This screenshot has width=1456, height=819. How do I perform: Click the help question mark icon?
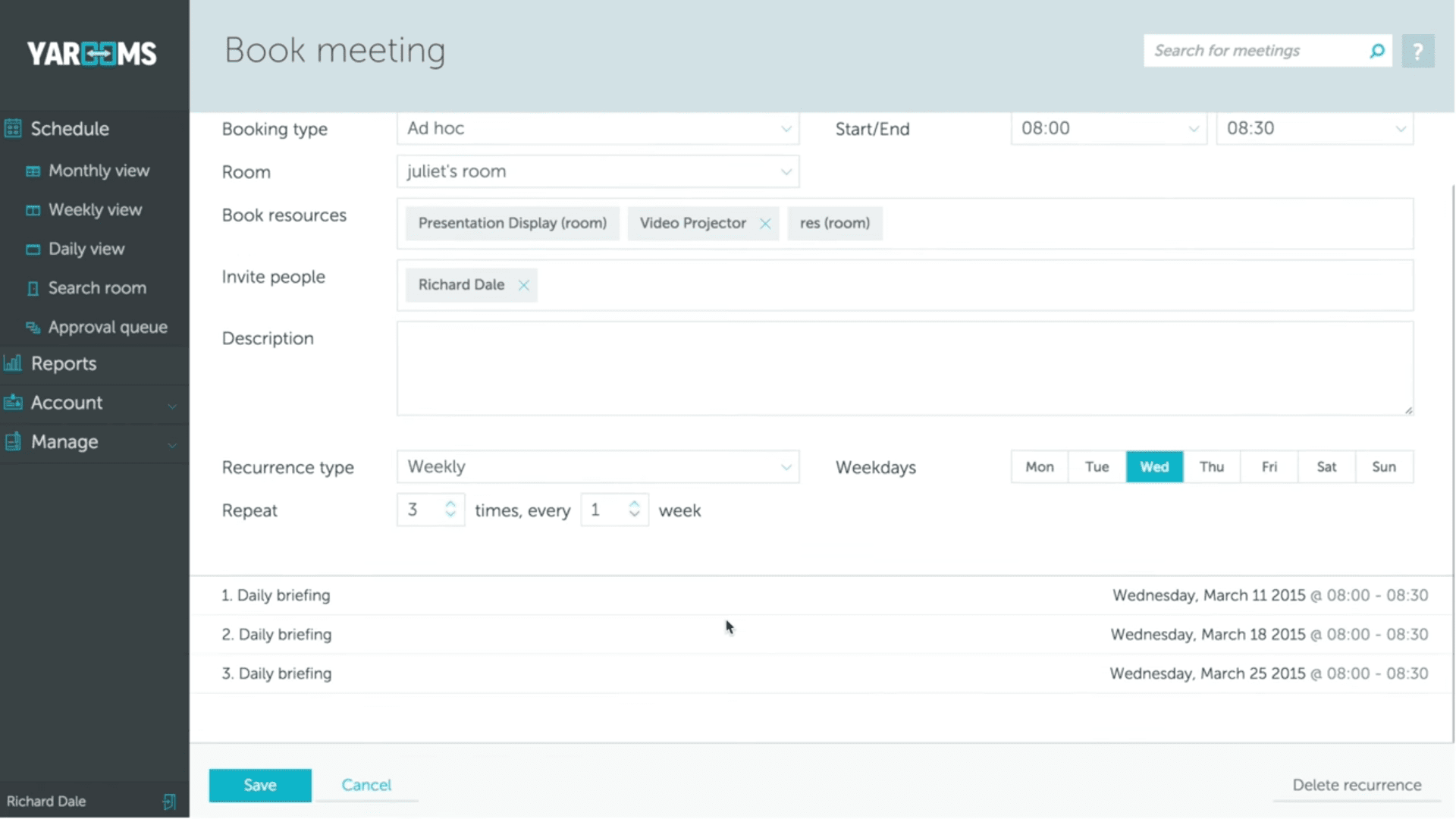1418,50
